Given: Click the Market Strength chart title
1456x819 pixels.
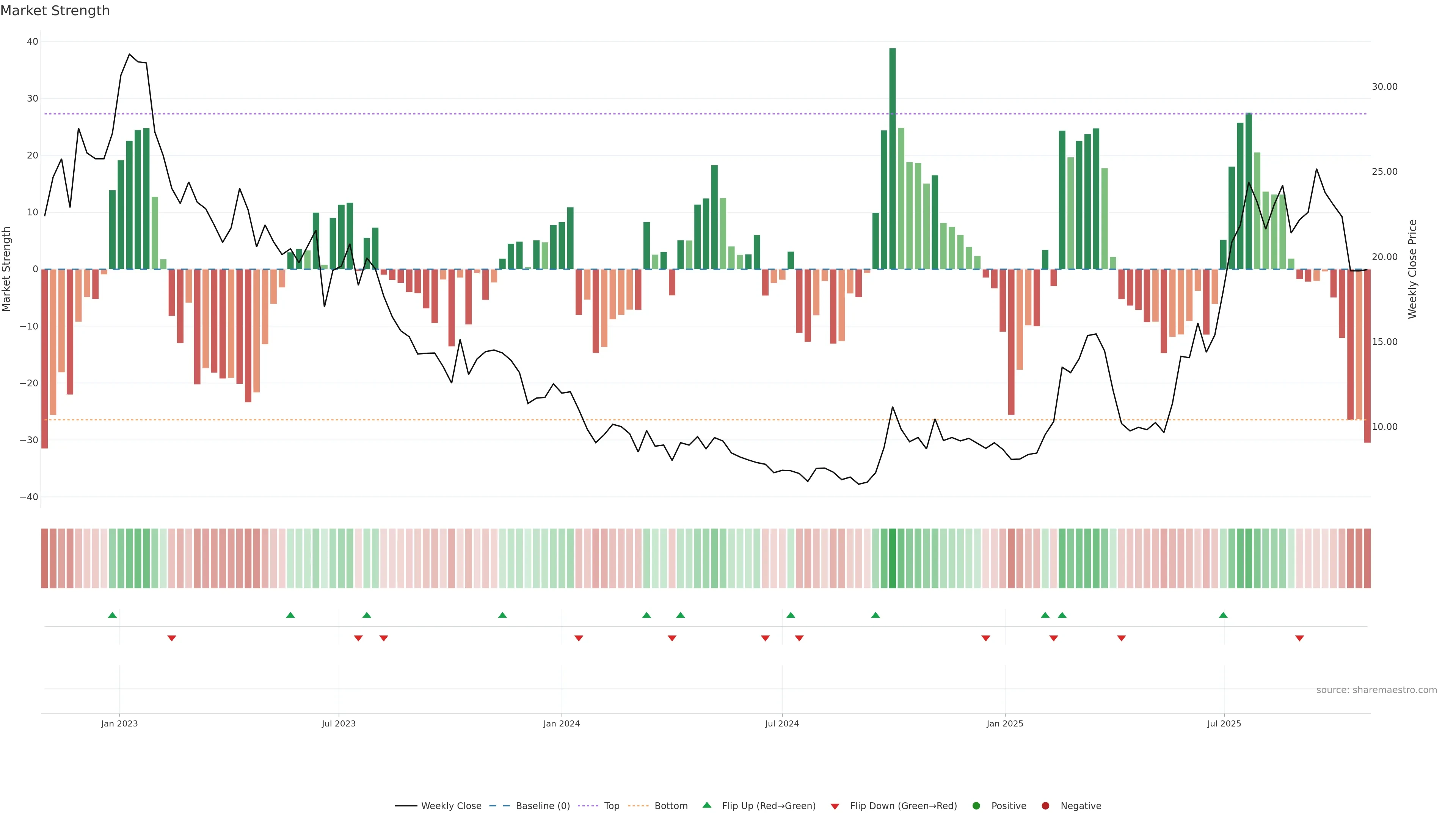Looking at the screenshot, I should 55,11.
